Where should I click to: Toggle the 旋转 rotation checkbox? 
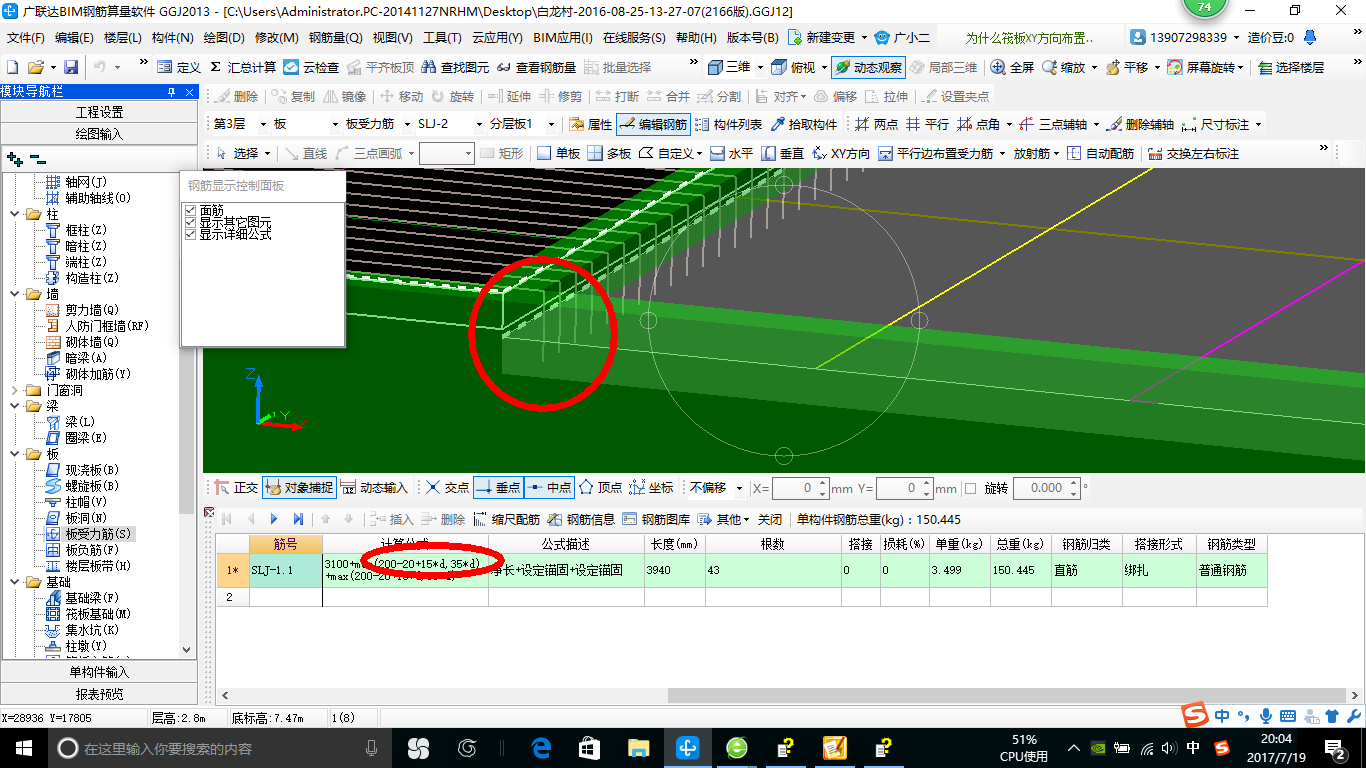(x=970, y=488)
